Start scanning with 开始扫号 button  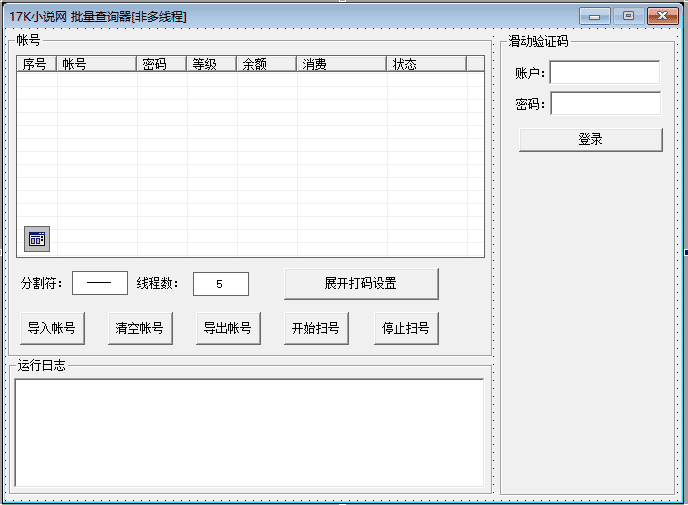pyautogui.click(x=316, y=328)
